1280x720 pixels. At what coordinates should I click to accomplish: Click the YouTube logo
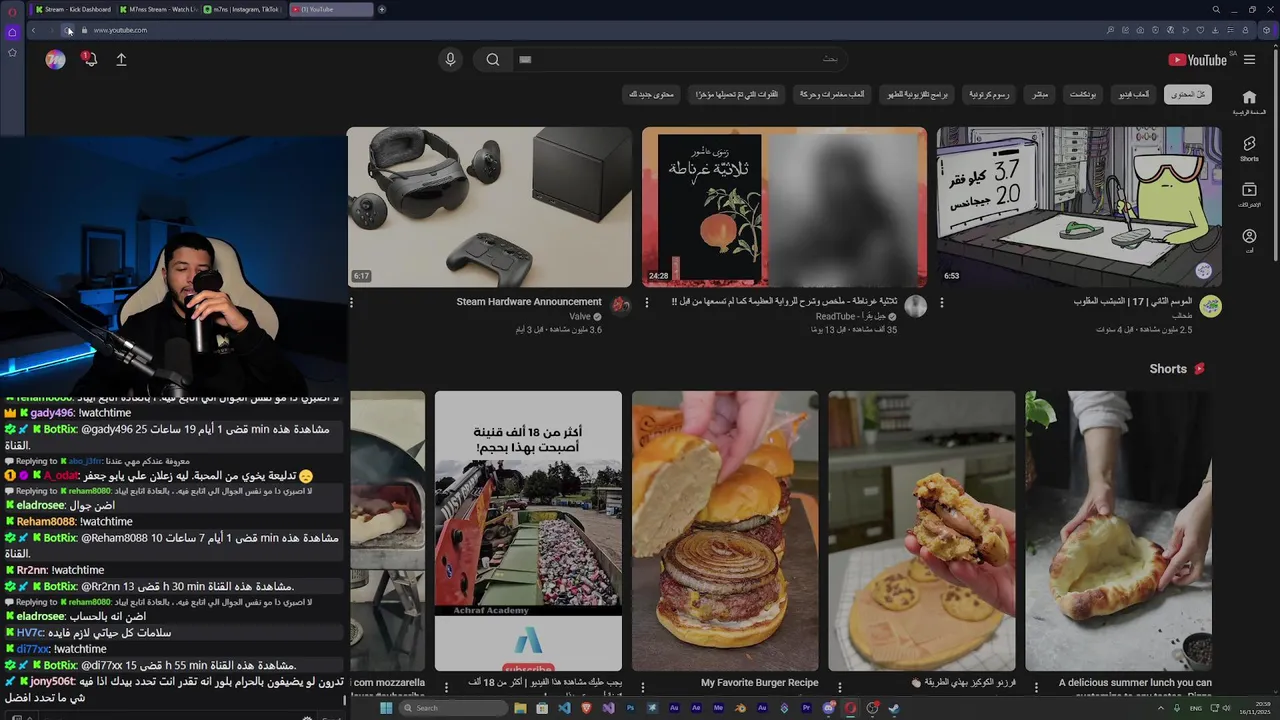1198,60
